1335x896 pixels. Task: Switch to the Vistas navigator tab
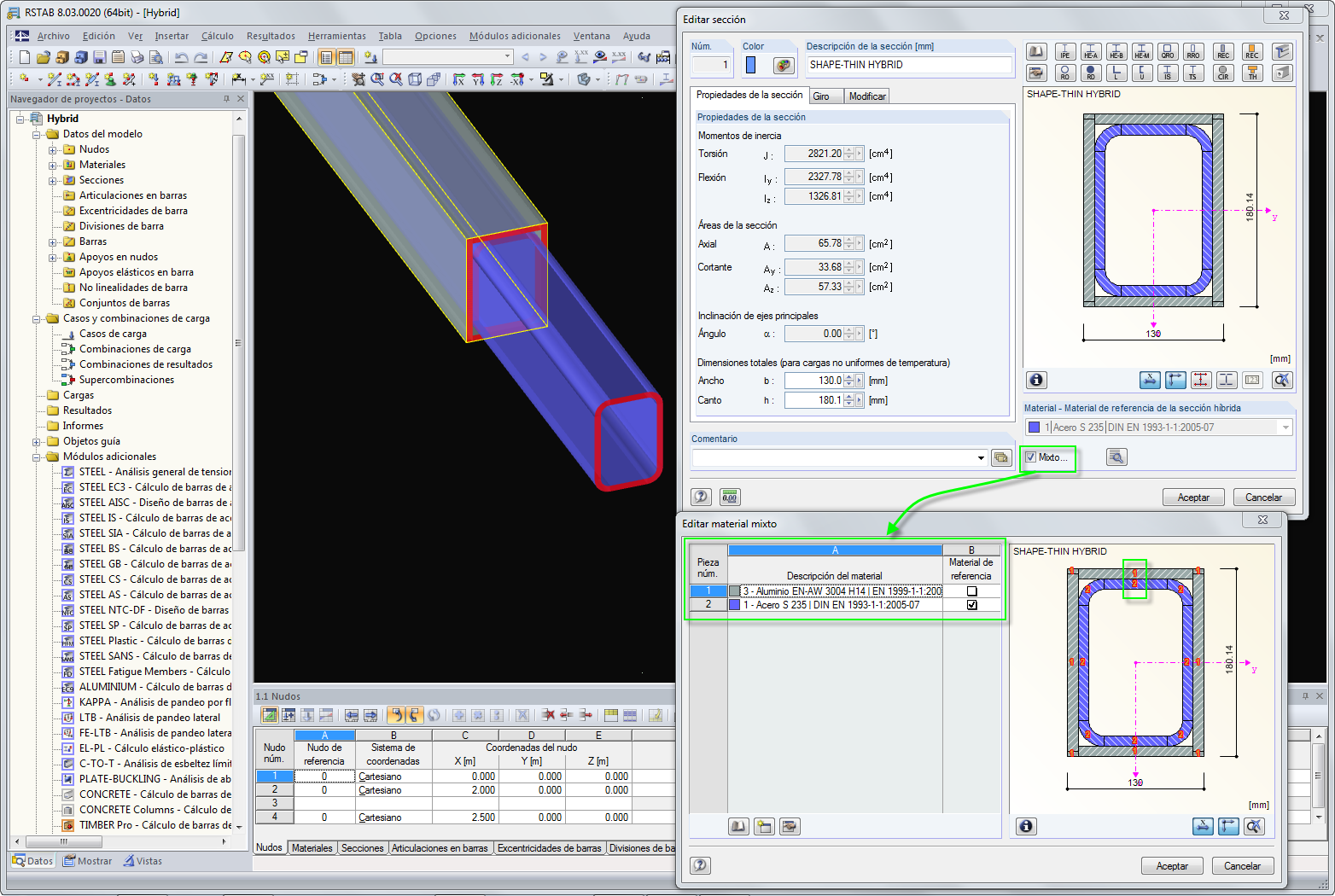tap(143, 861)
